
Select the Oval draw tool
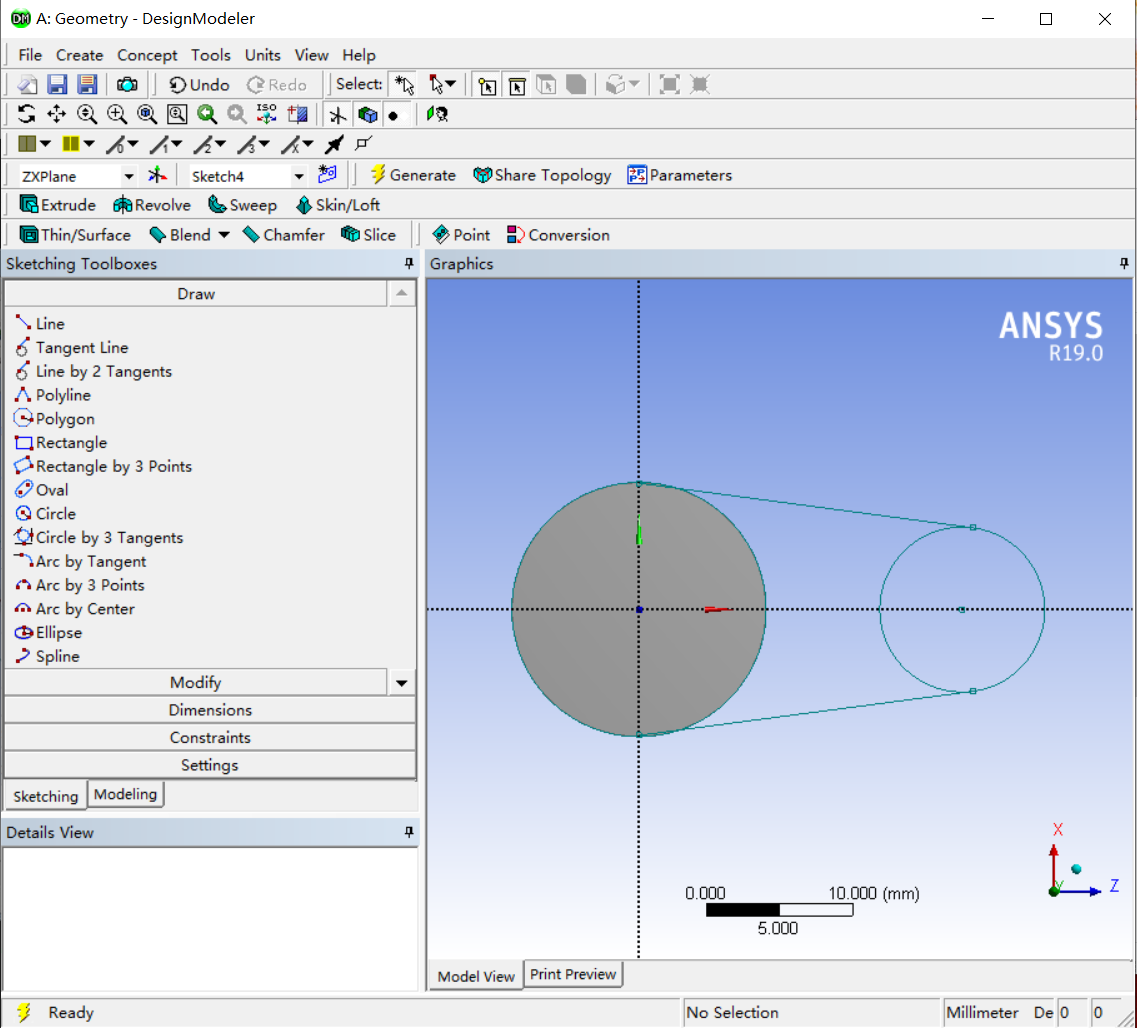(x=42, y=489)
